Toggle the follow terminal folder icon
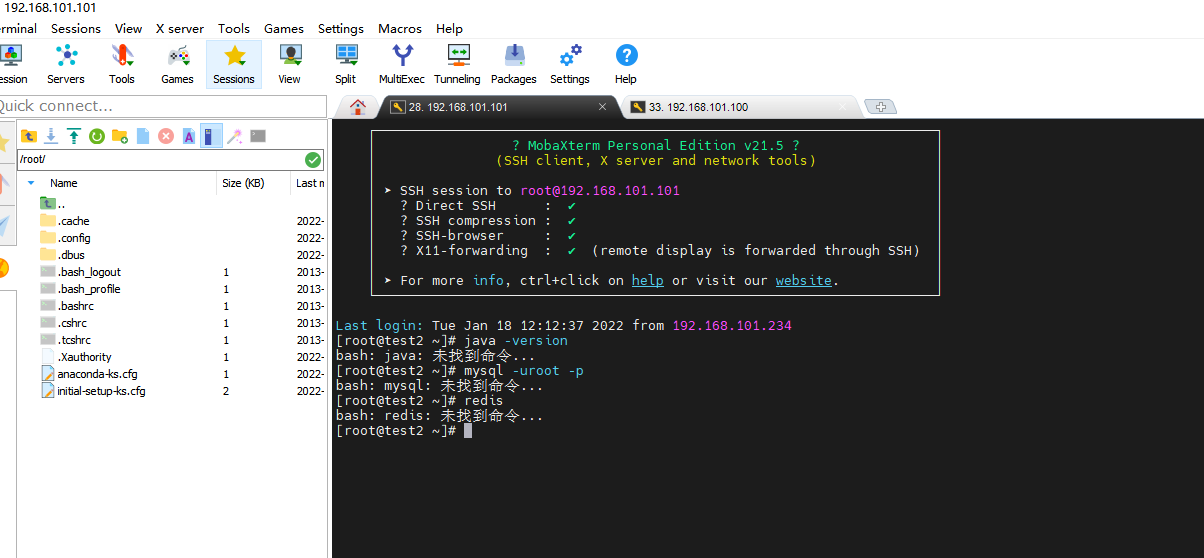 click(x=210, y=136)
